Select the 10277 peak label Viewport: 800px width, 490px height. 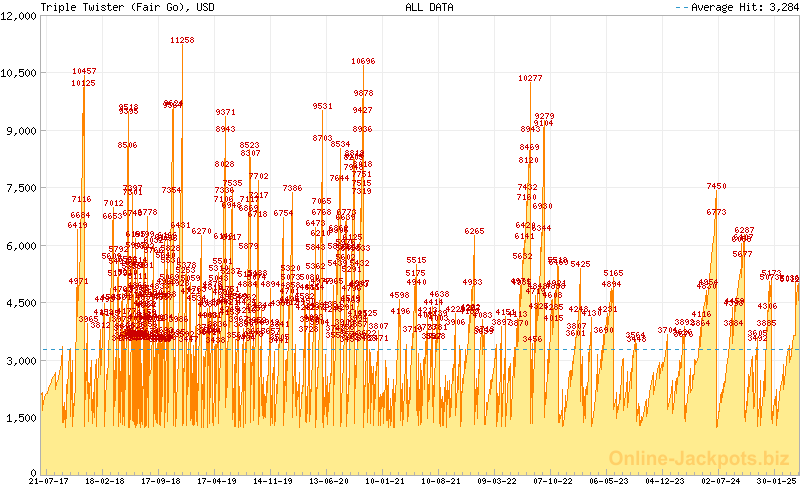click(x=530, y=78)
